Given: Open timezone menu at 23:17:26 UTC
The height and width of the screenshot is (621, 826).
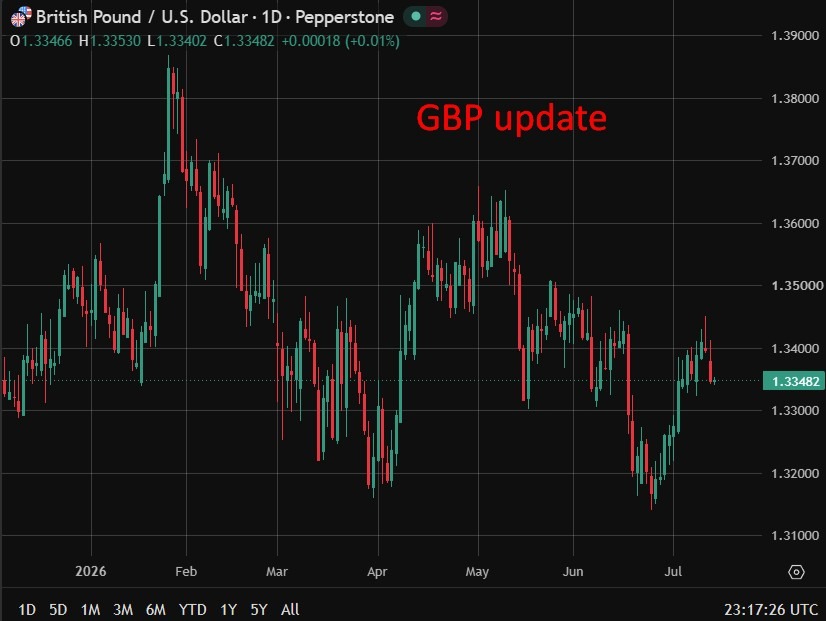Looking at the screenshot, I should 771,609.
